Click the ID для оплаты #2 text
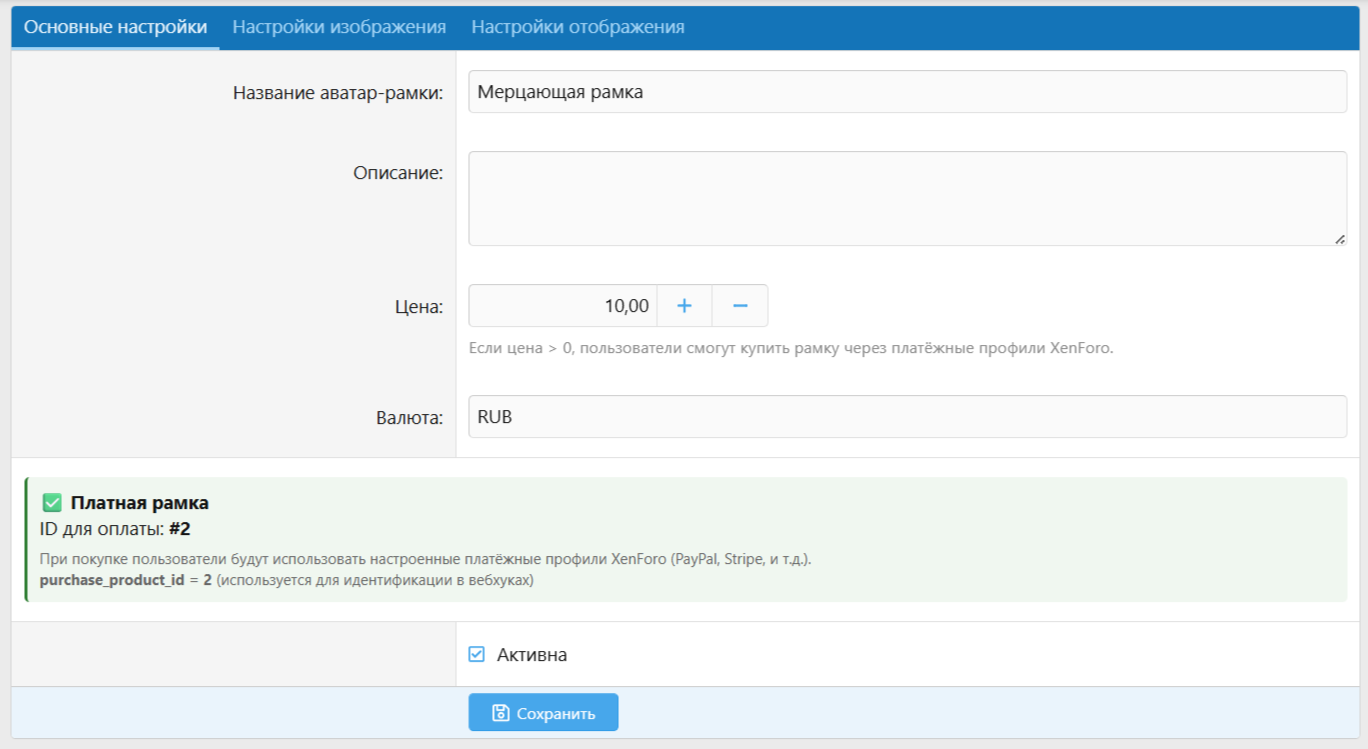Image resolution: width=1368 pixels, height=749 pixels. (x=115, y=529)
